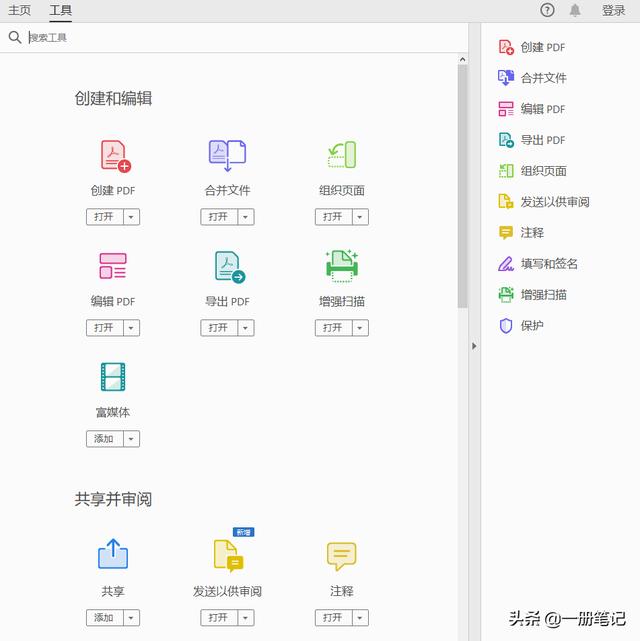The height and width of the screenshot is (641, 640).
Task: Expand the dropdown arrow beside 导出 PDF 打开
Action: [x=246, y=328]
